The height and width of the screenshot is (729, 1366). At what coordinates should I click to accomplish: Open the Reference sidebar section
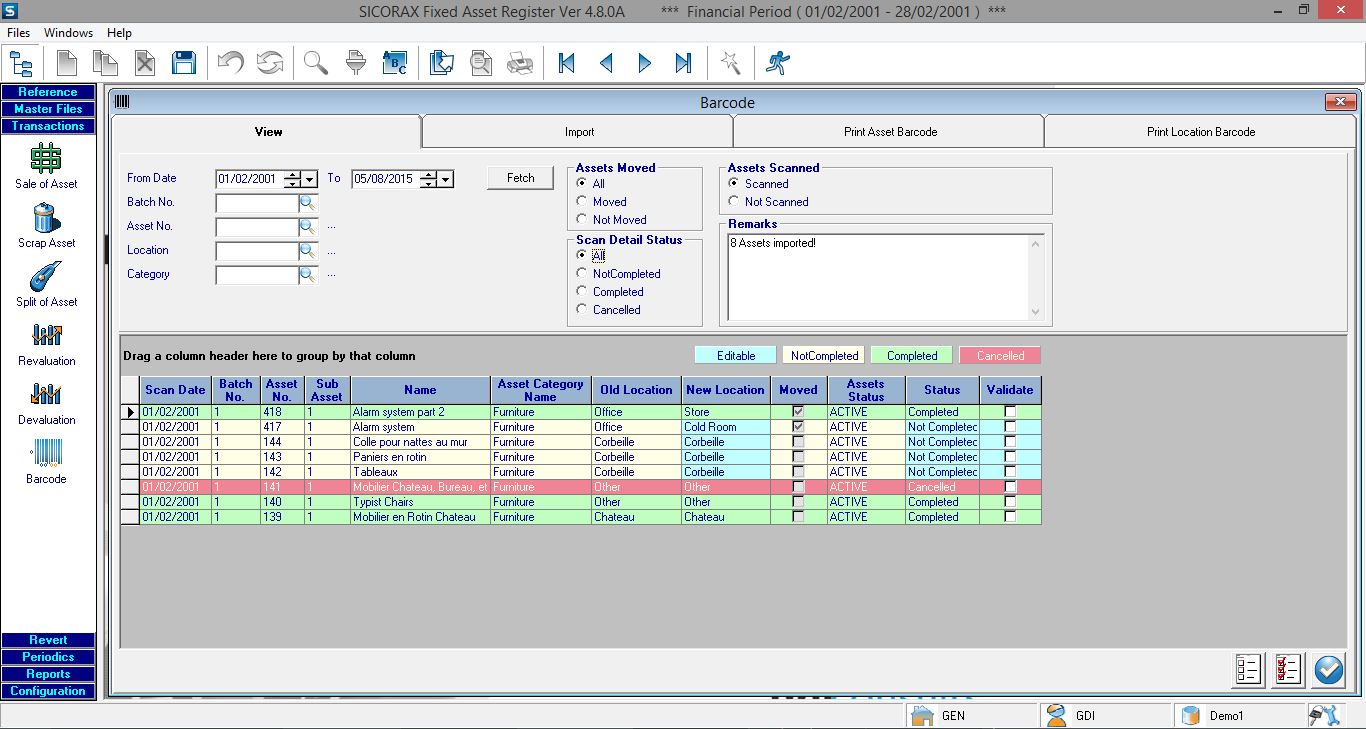[x=48, y=92]
